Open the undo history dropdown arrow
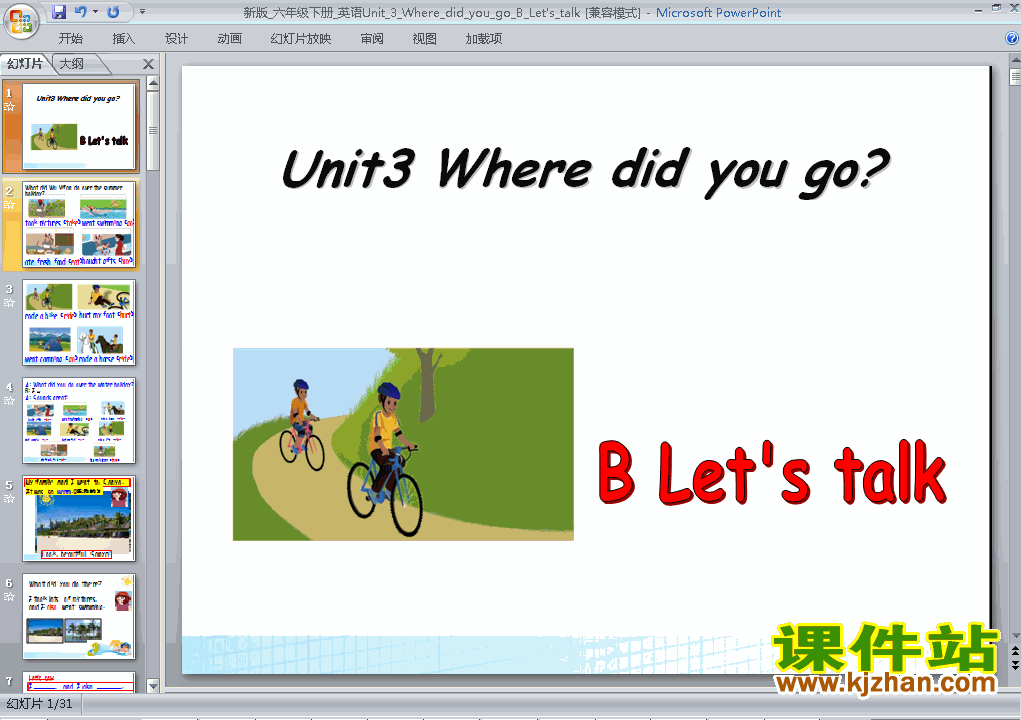Screen dimensions: 1021x720 click(95, 12)
